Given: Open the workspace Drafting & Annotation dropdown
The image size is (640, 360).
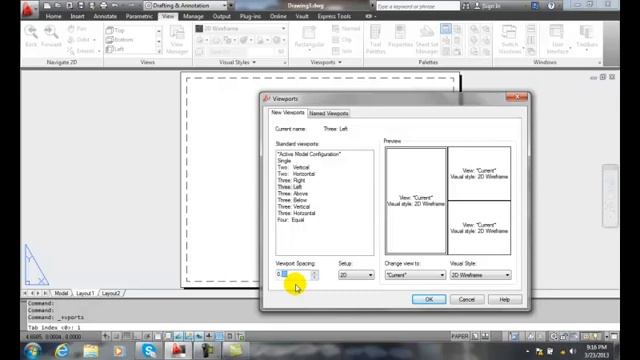Looking at the screenshot, I should coord(185,5).
